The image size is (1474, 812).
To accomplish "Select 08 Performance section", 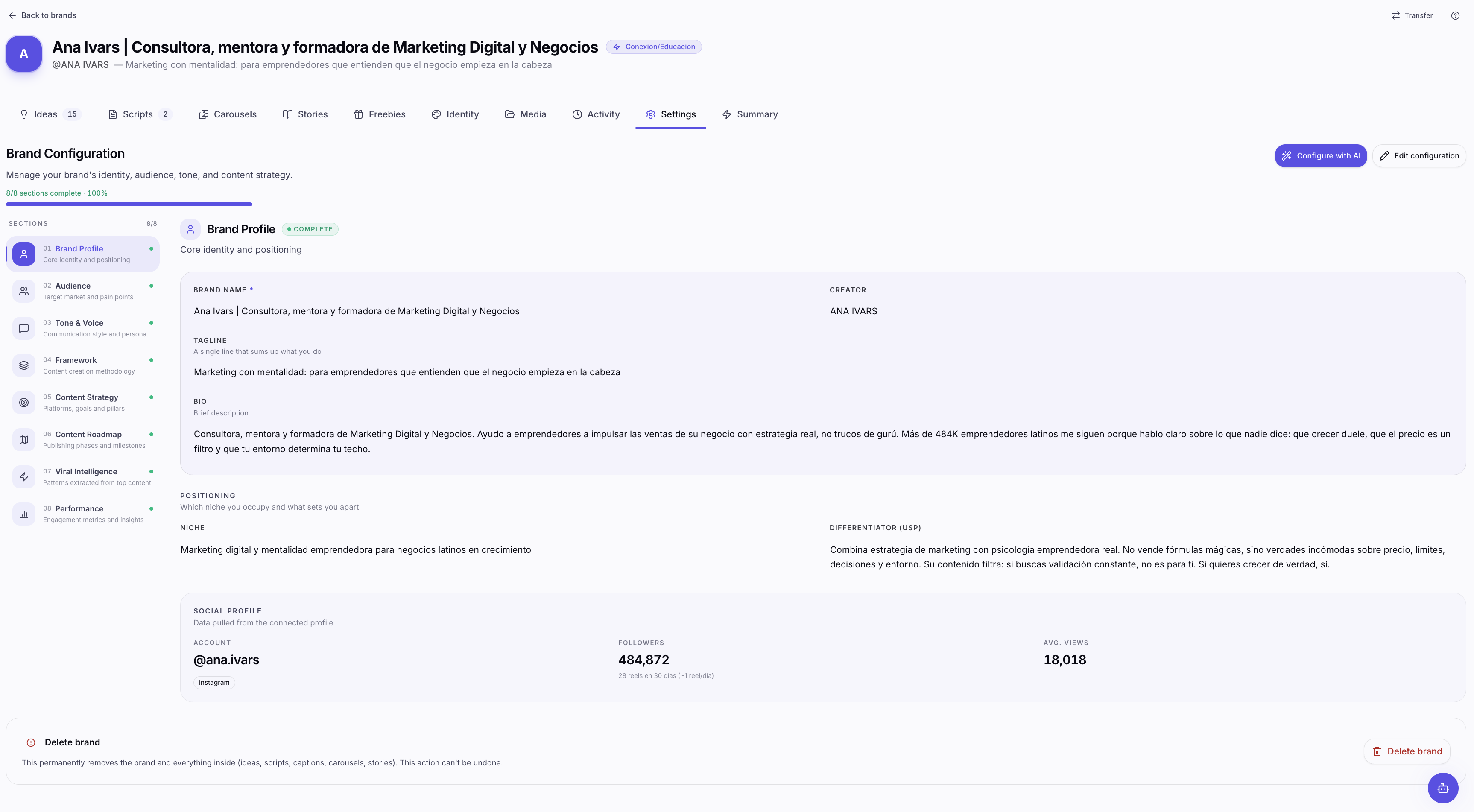I will 83,514.
